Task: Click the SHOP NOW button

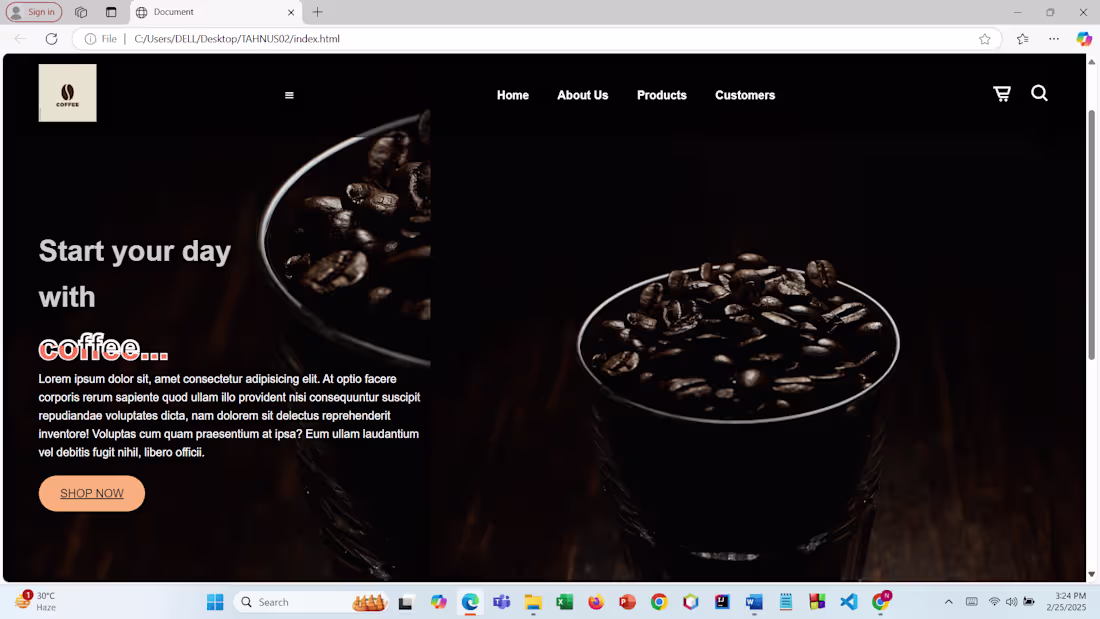Action: (91, 493)
